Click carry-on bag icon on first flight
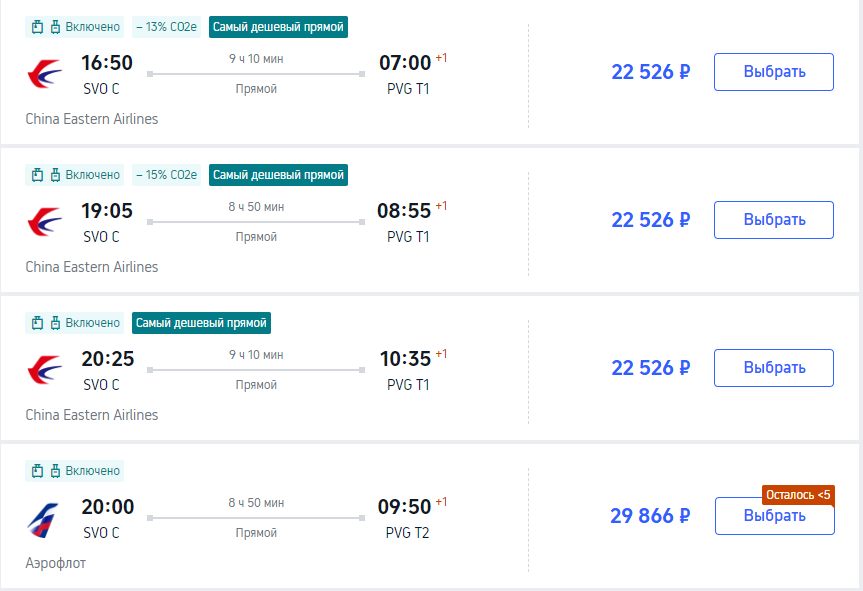This screenshot has height=591, width=863. 37,27
